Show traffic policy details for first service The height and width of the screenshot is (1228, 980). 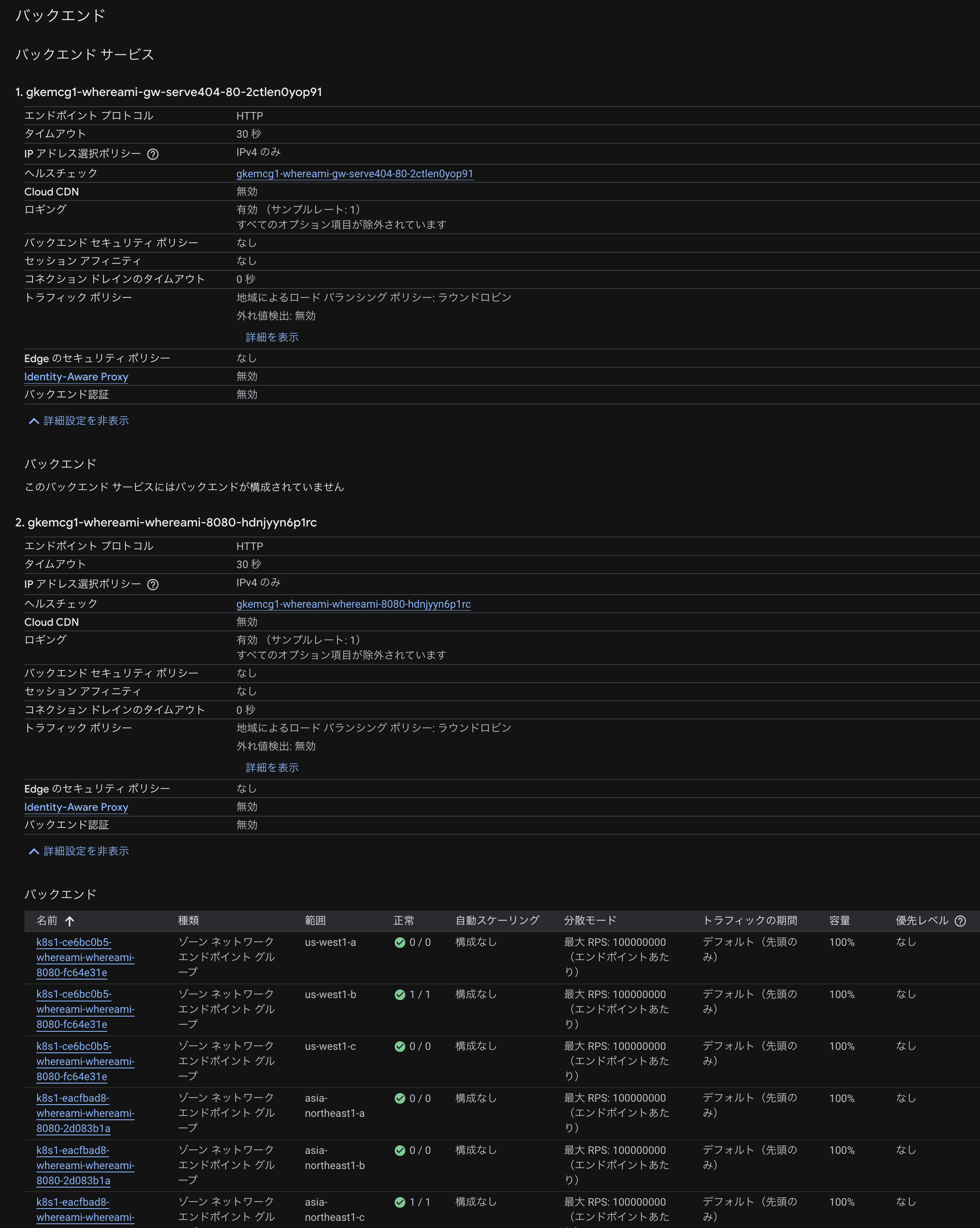click(272, 337)
